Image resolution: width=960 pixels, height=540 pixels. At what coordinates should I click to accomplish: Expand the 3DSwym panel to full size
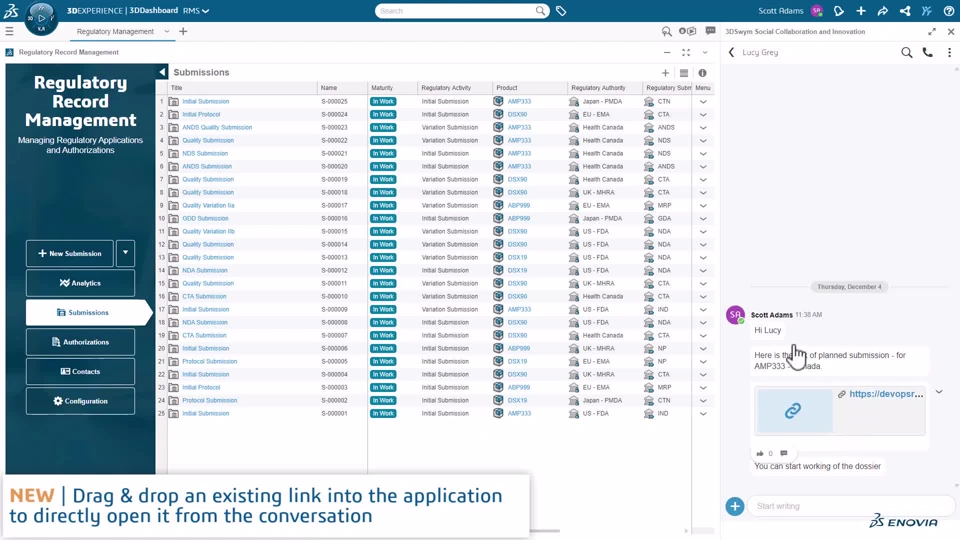[932, 31]
